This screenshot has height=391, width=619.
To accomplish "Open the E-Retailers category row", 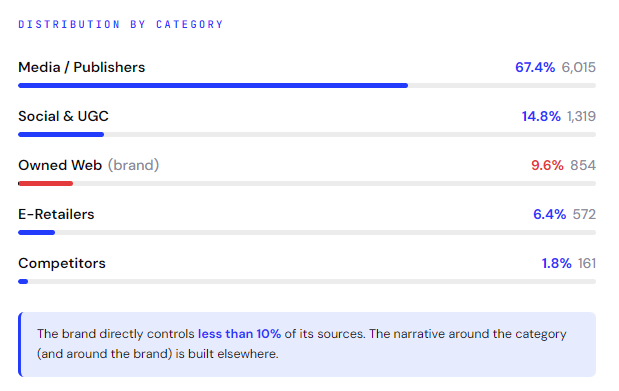I will tap(307, 220).
